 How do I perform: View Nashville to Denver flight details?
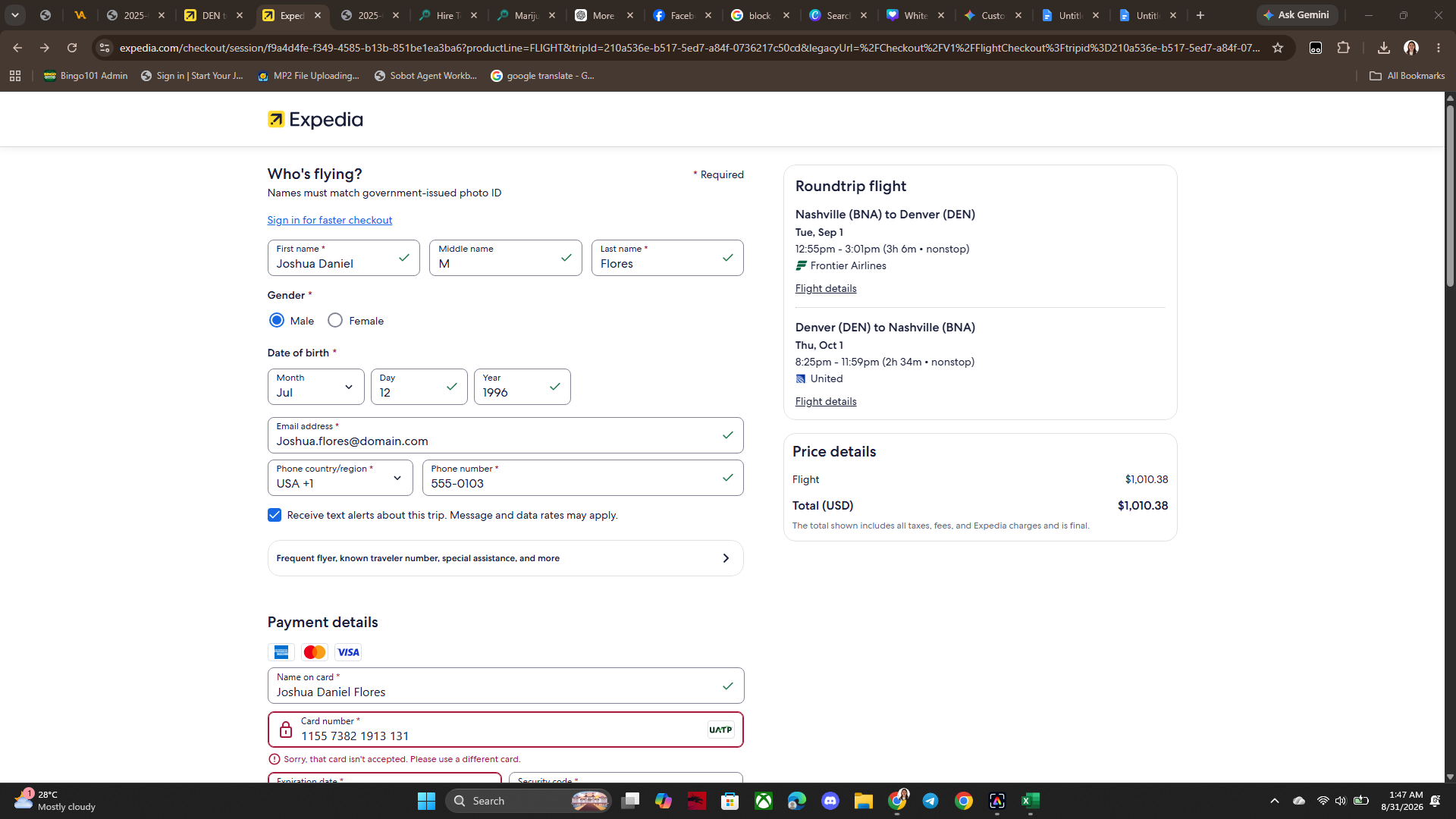pyautogui.click(x=826, y=288)
